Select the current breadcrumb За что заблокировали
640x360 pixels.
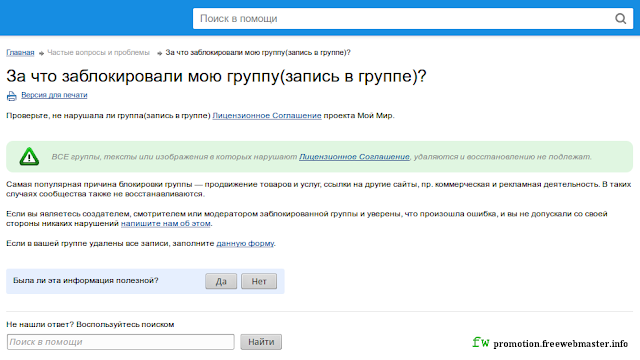click(258, 53)
